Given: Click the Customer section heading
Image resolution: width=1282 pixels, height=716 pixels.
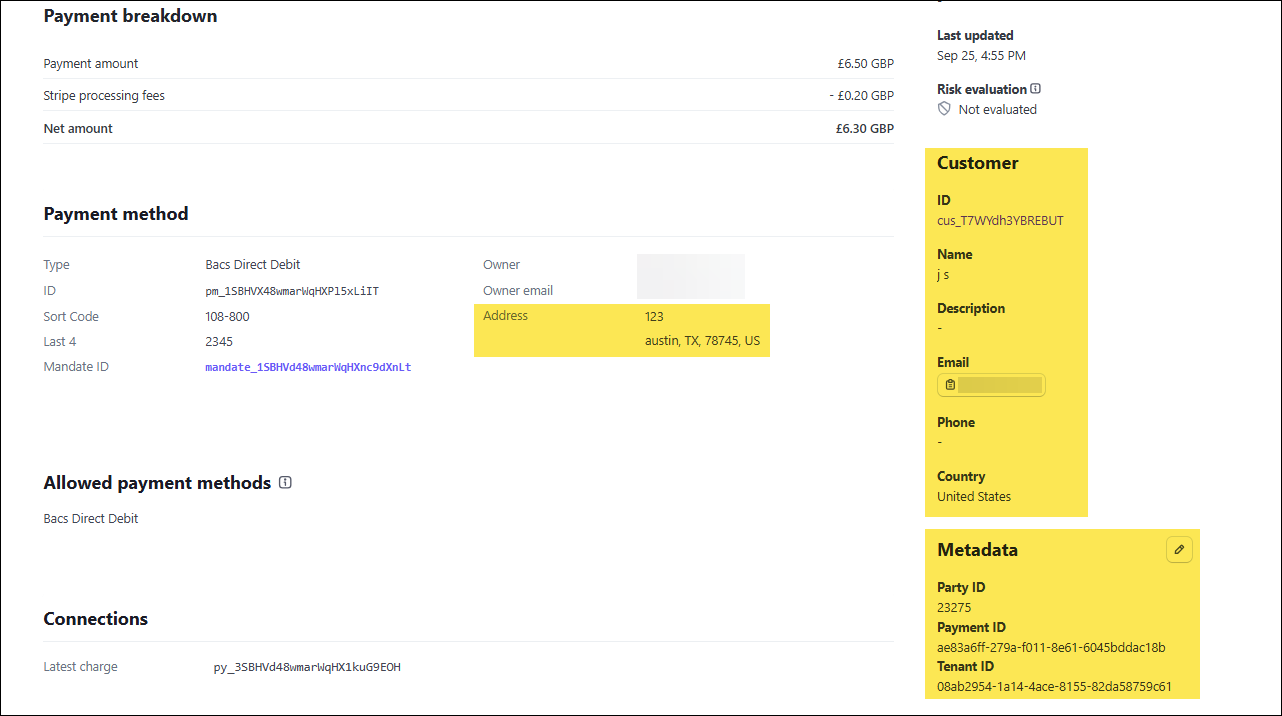Looking at the screenshot, I should 977,163.
